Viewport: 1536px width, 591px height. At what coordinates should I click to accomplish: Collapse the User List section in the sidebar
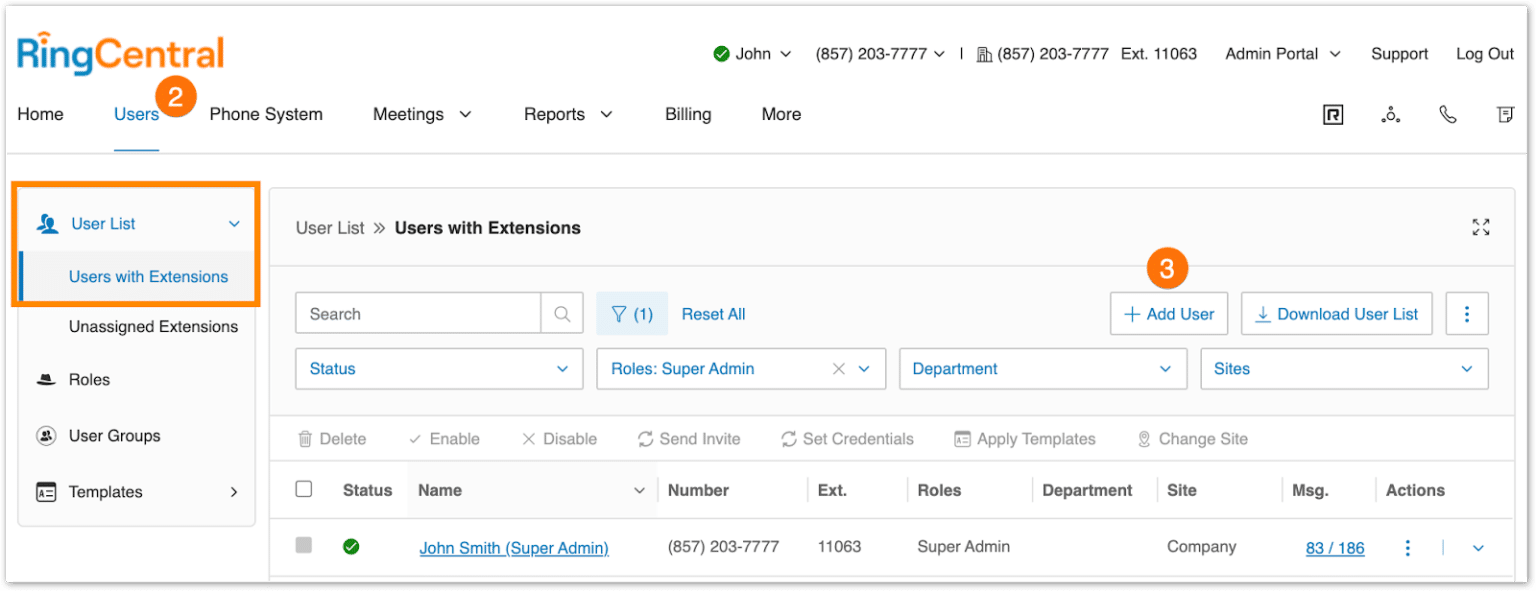click(x=234, y=223)
